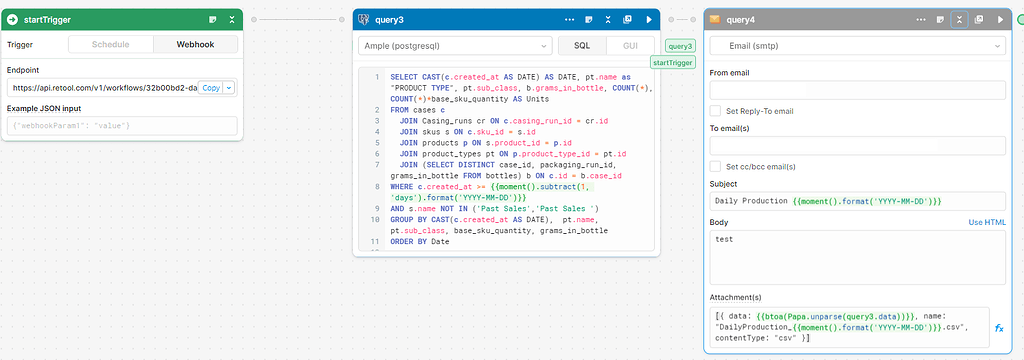Collapse the query4 block
This screenshot has width=1024, height=360.
click(959, 20)
